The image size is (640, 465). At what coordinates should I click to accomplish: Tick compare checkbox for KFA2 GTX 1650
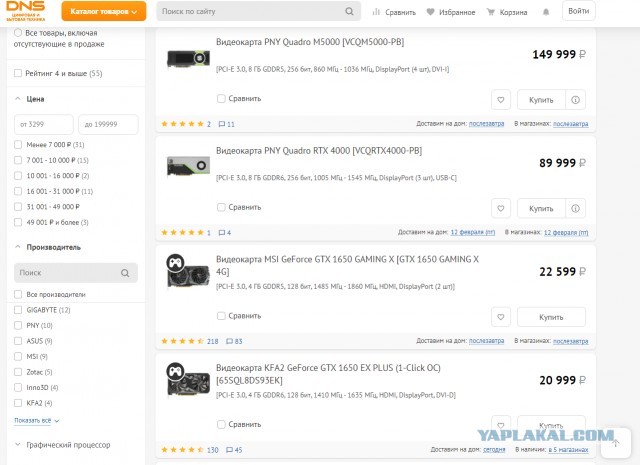[x=221, y=424]
